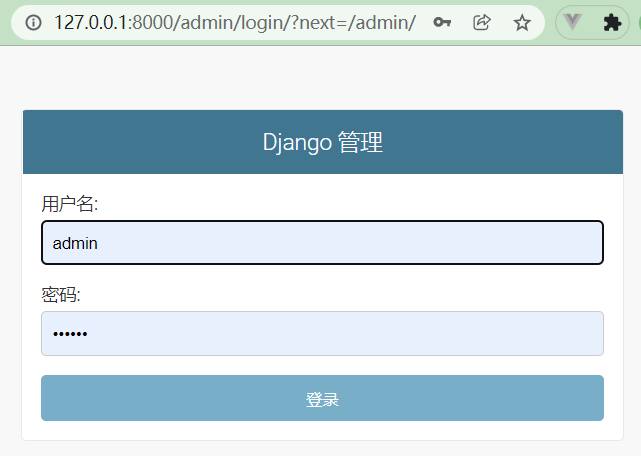
Task: Click the 用户名 label
Action: (x=70, y=204)
